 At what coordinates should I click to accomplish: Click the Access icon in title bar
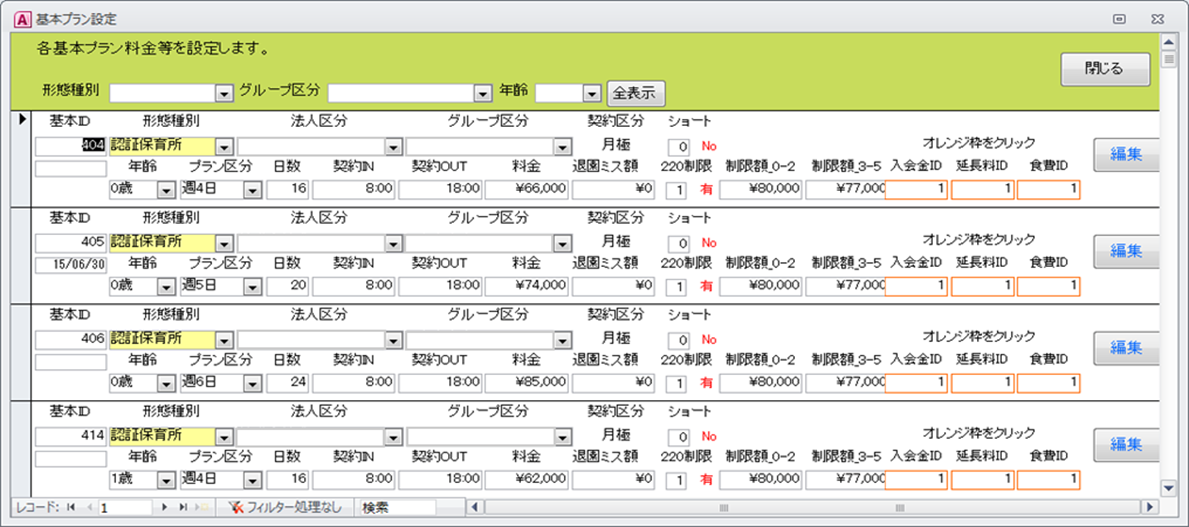12,17
